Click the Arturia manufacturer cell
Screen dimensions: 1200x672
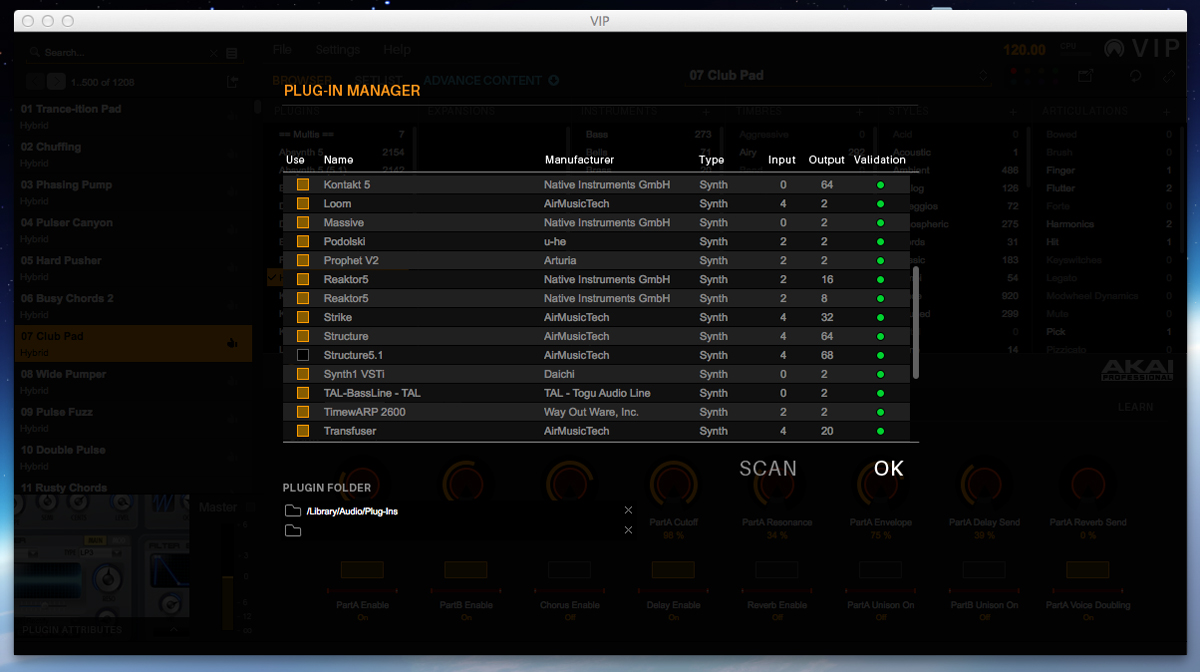pos(560,261)
